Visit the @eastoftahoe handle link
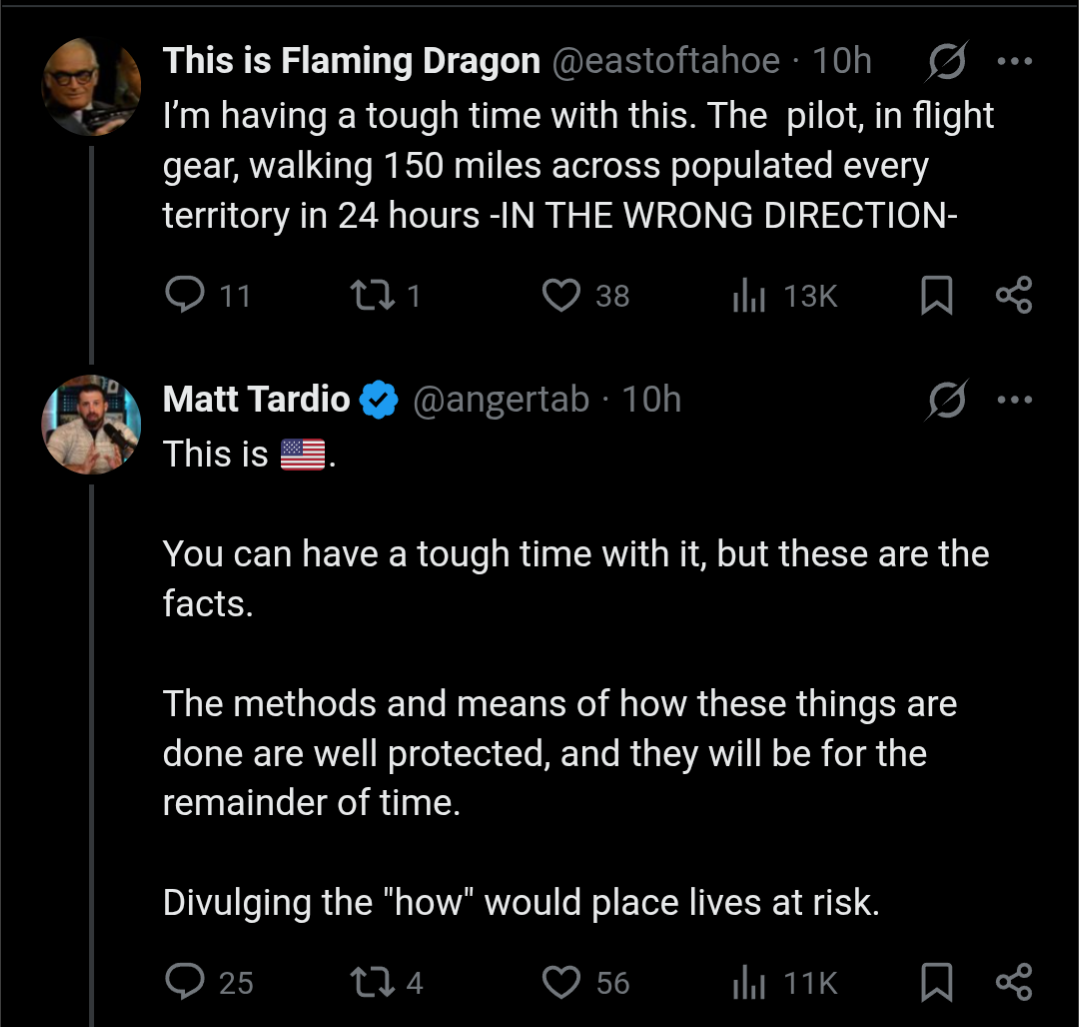Viewport: 1079px width, 1027px height. 666,61
